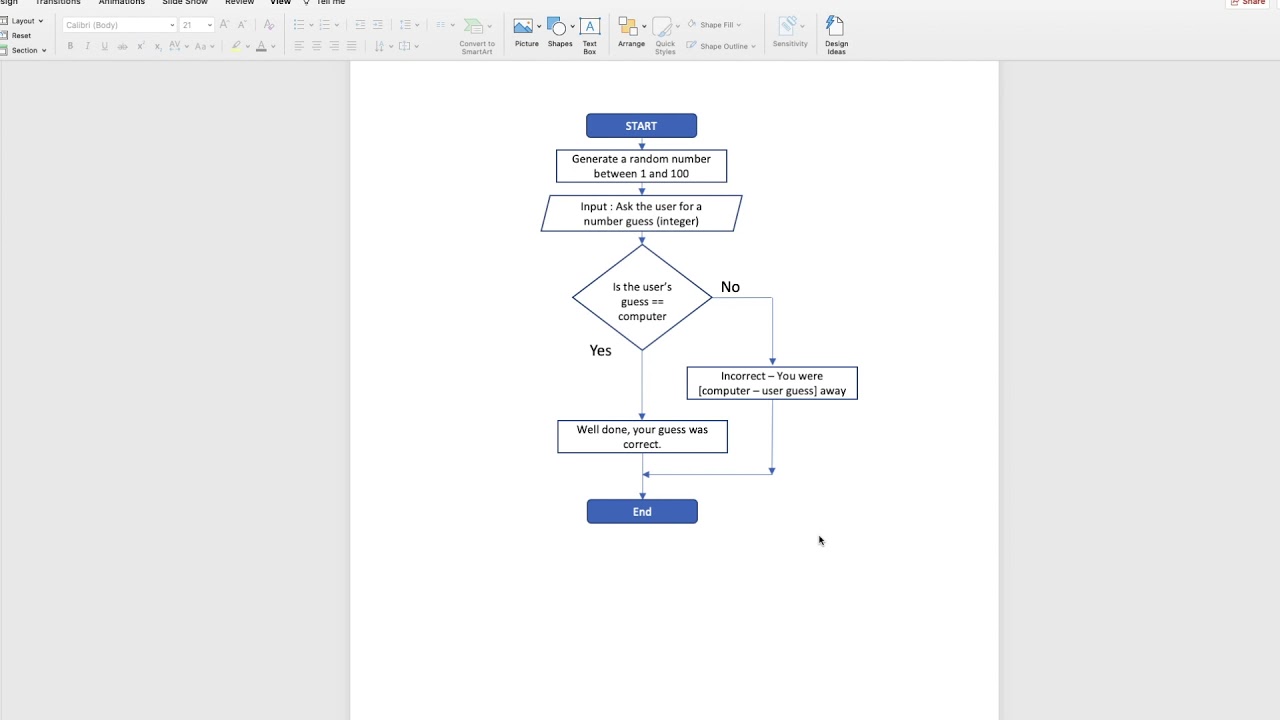Screen dimensions: 1280x720
Task: Select the 'Well done, your guess' box
Action: click(642, 437)
